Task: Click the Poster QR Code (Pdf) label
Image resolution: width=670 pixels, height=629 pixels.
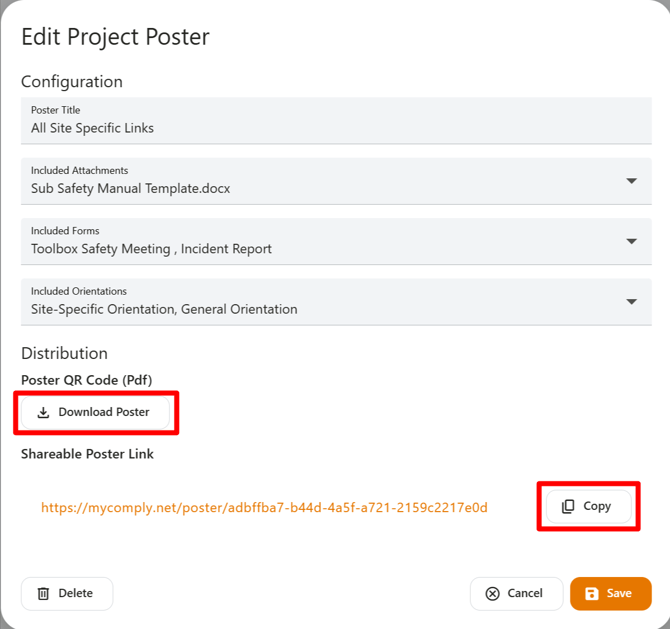Action: (87, 380)
